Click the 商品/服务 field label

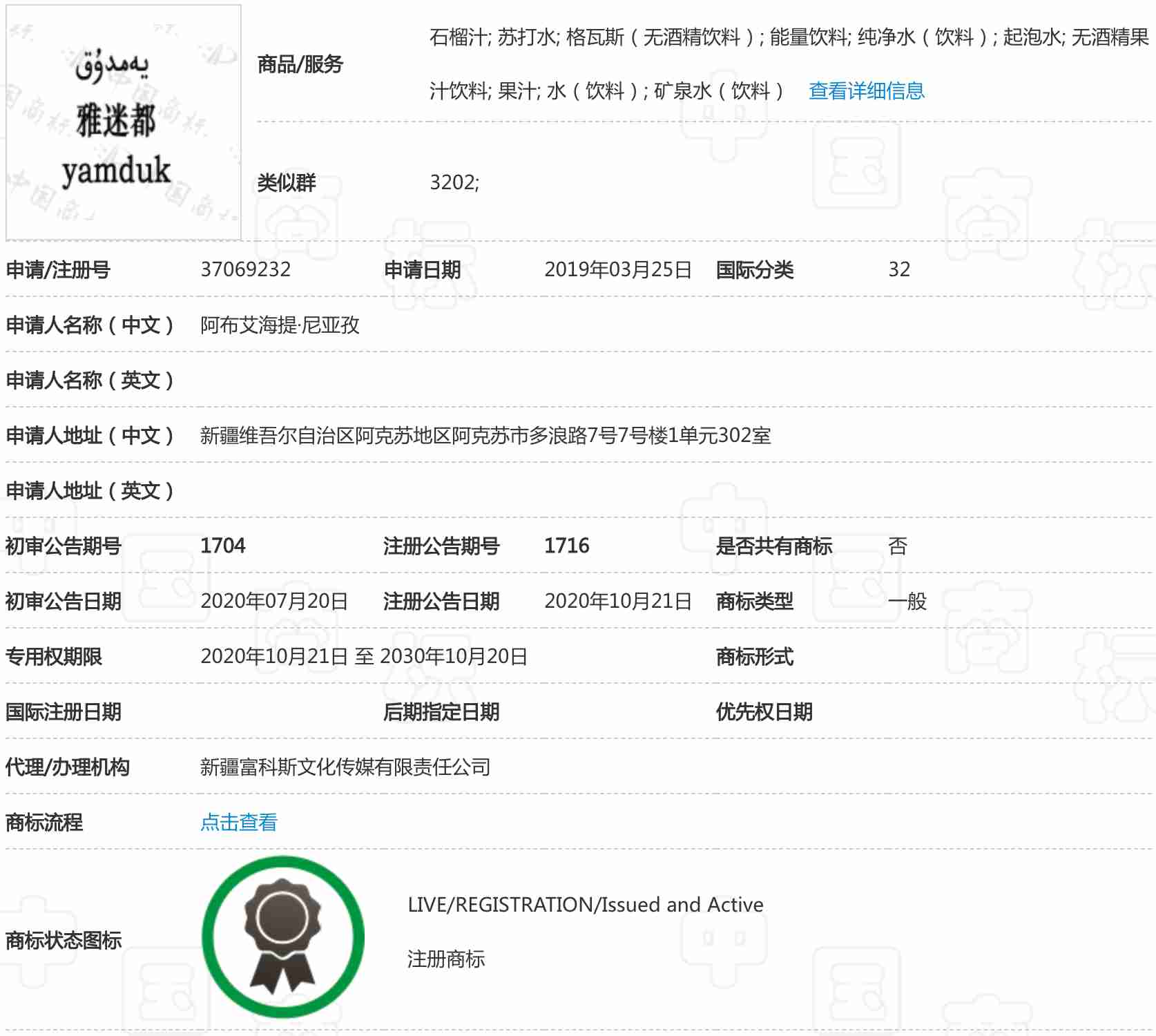click(300, 64)
